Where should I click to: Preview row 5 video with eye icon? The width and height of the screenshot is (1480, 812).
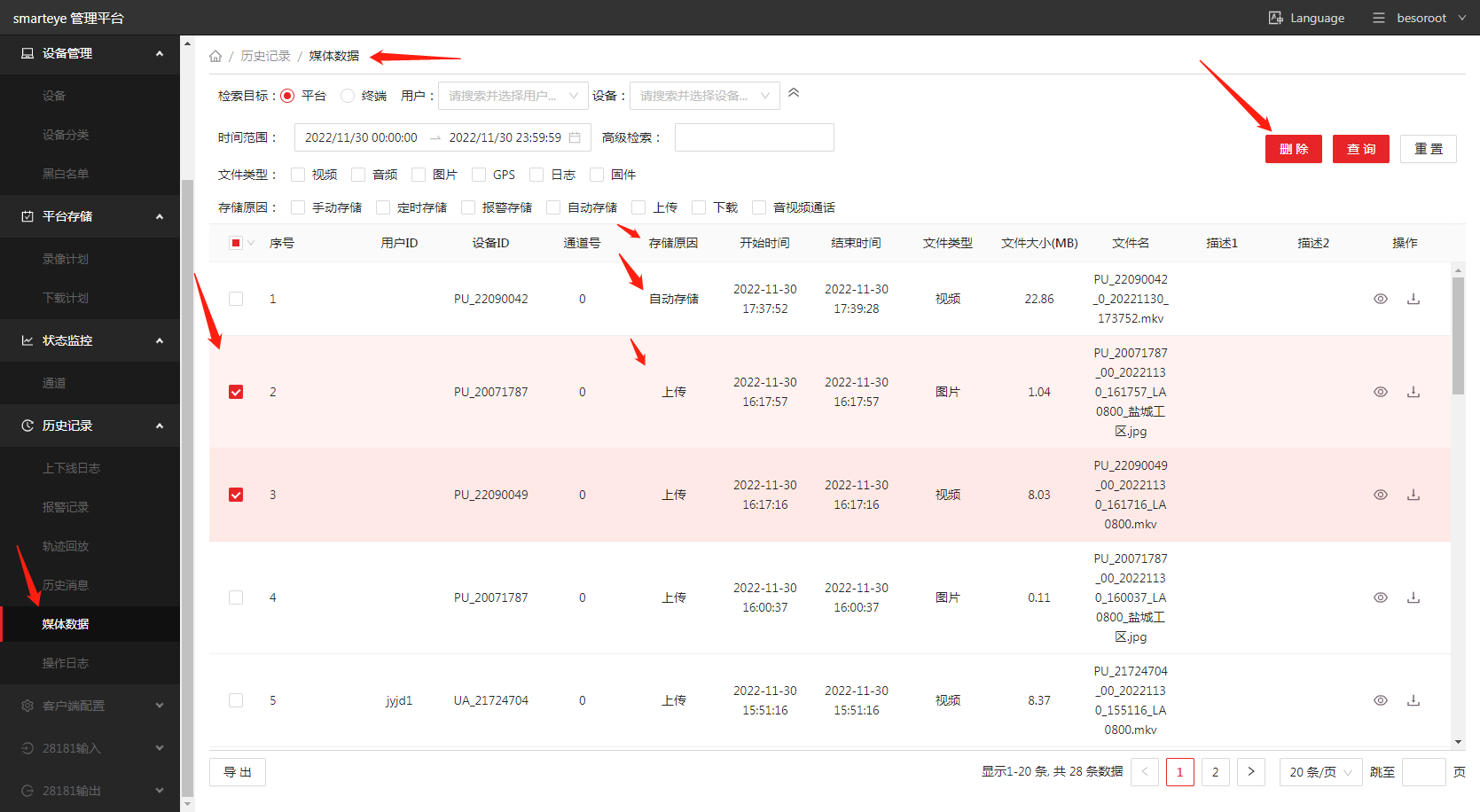pyautogui.click(x=1381, y=700)
